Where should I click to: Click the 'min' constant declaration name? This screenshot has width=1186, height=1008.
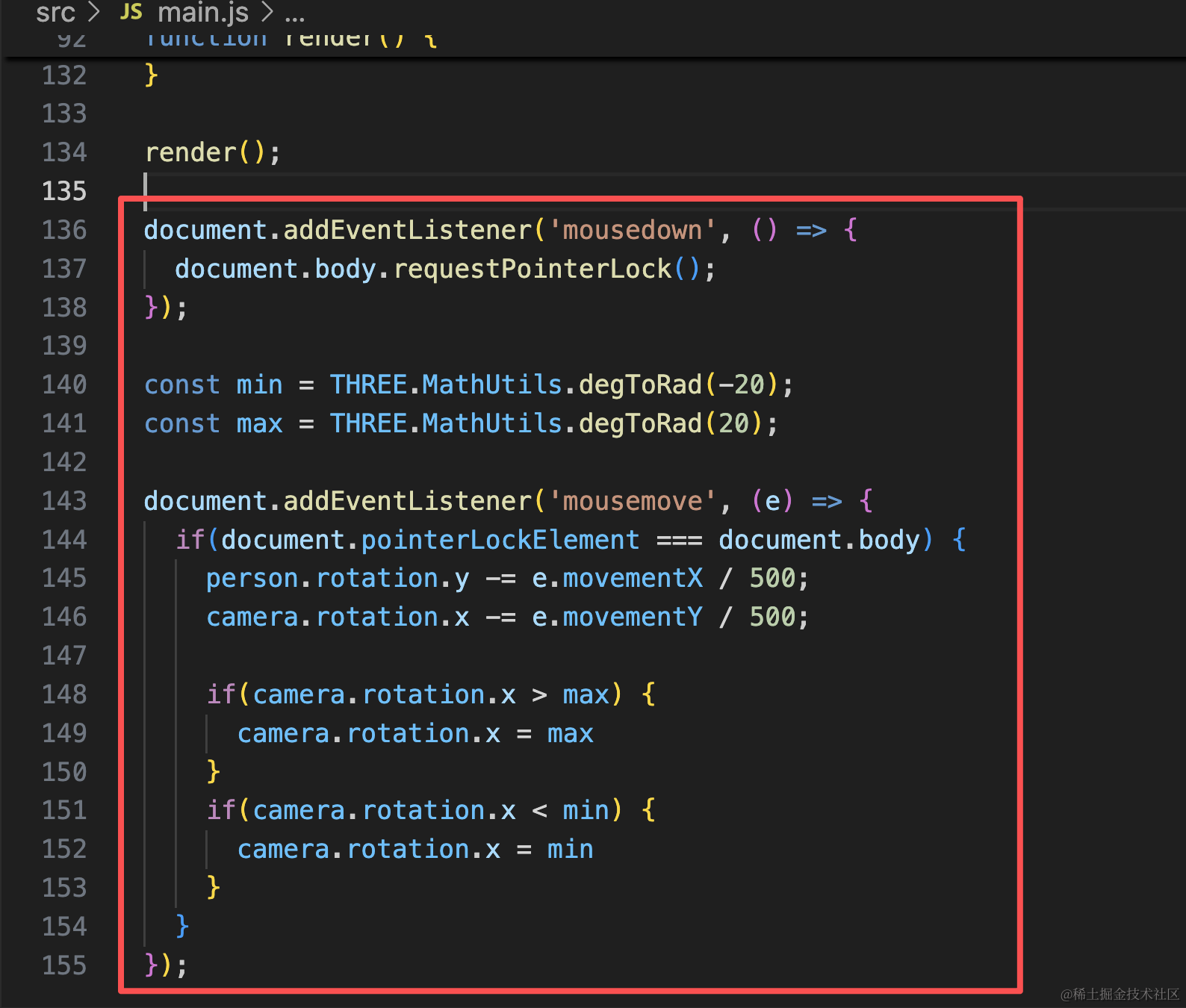tap(260, 385)
